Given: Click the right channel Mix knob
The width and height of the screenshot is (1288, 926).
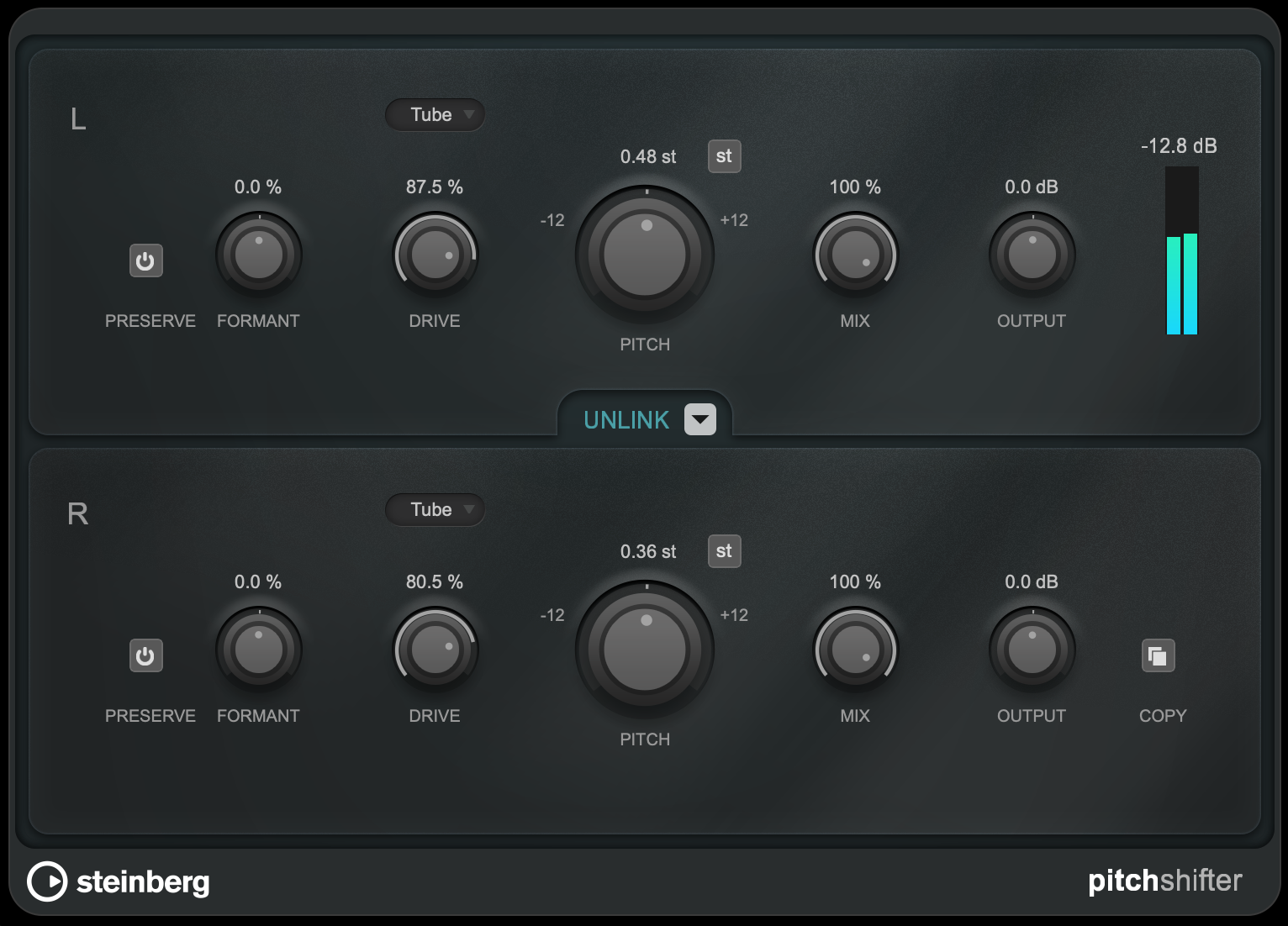Looking at the screenshot, I should pyautogui.click(x=855, y=649).
